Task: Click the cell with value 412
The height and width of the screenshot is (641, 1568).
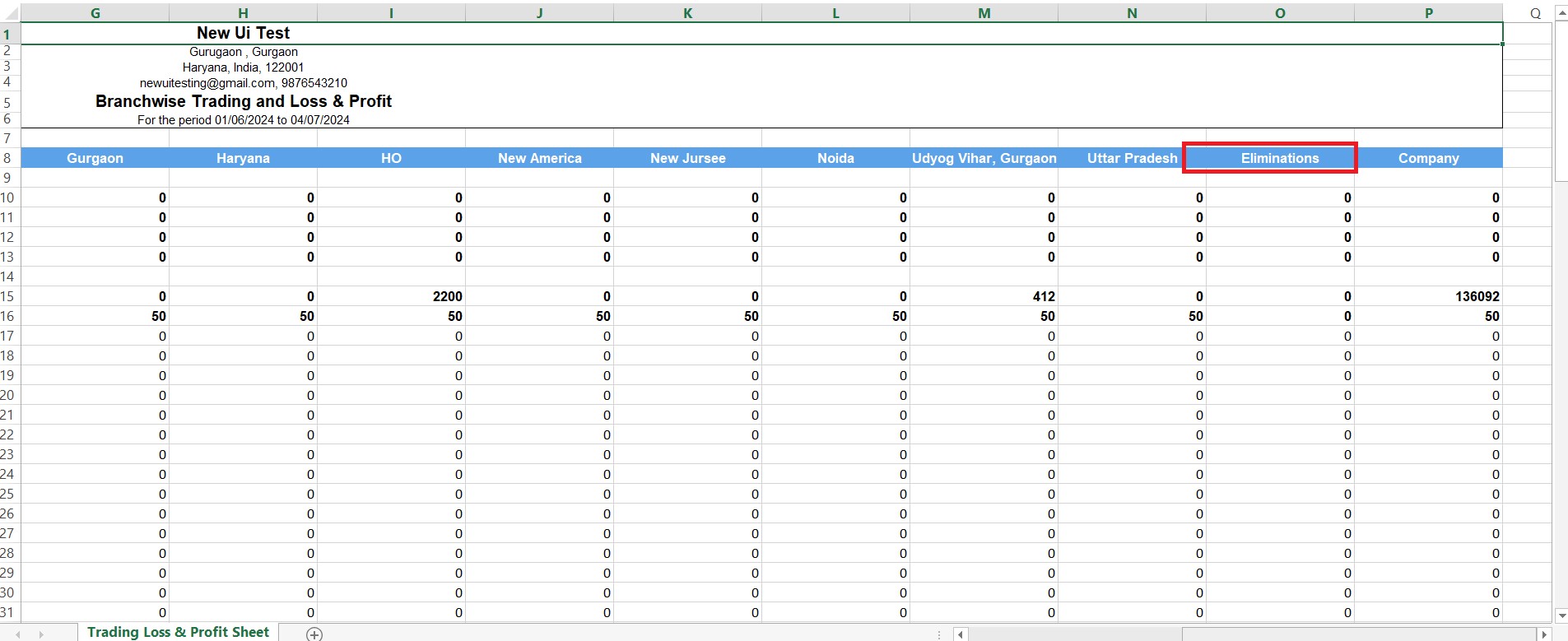Action: (x=984, y=296)
